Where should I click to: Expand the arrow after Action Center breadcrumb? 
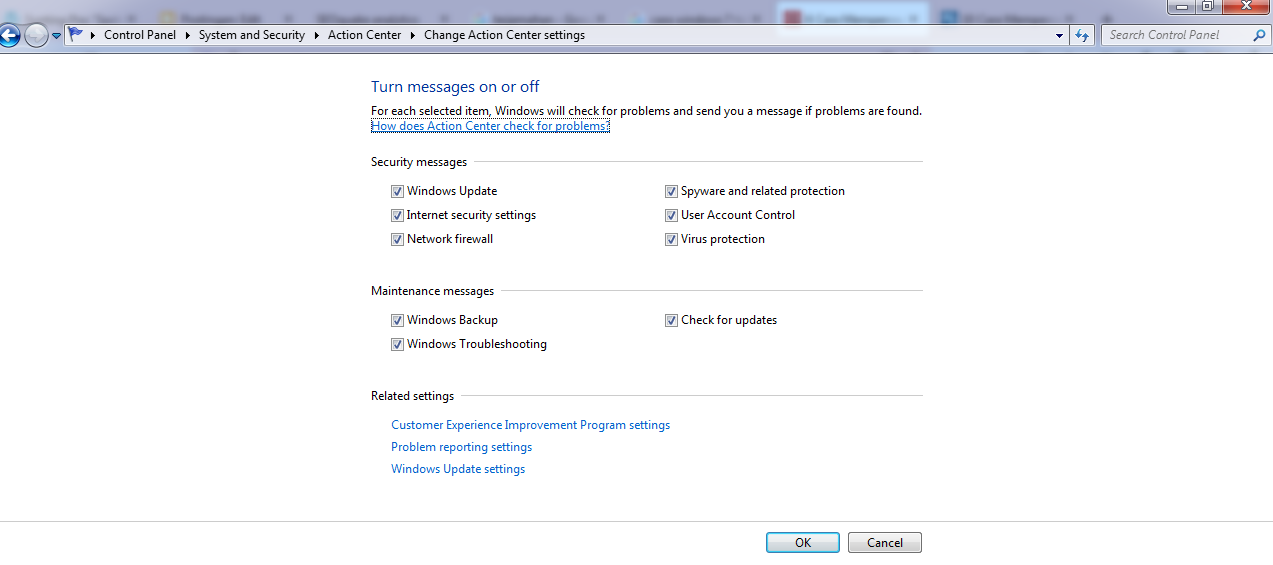click(413, 35)
